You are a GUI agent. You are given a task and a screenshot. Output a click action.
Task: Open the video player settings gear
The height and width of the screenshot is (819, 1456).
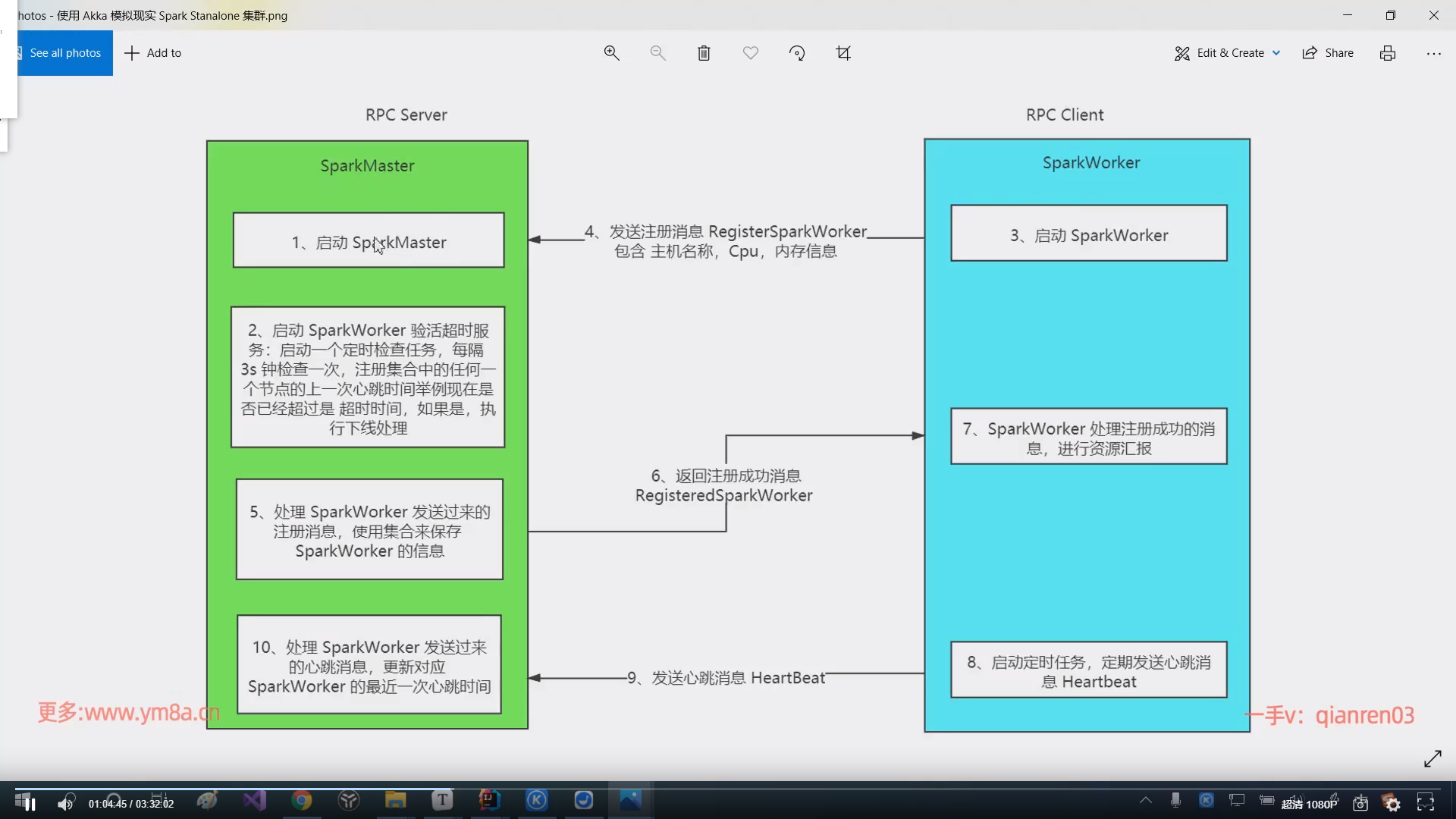pyautogui.click(x=1392, y=805)
